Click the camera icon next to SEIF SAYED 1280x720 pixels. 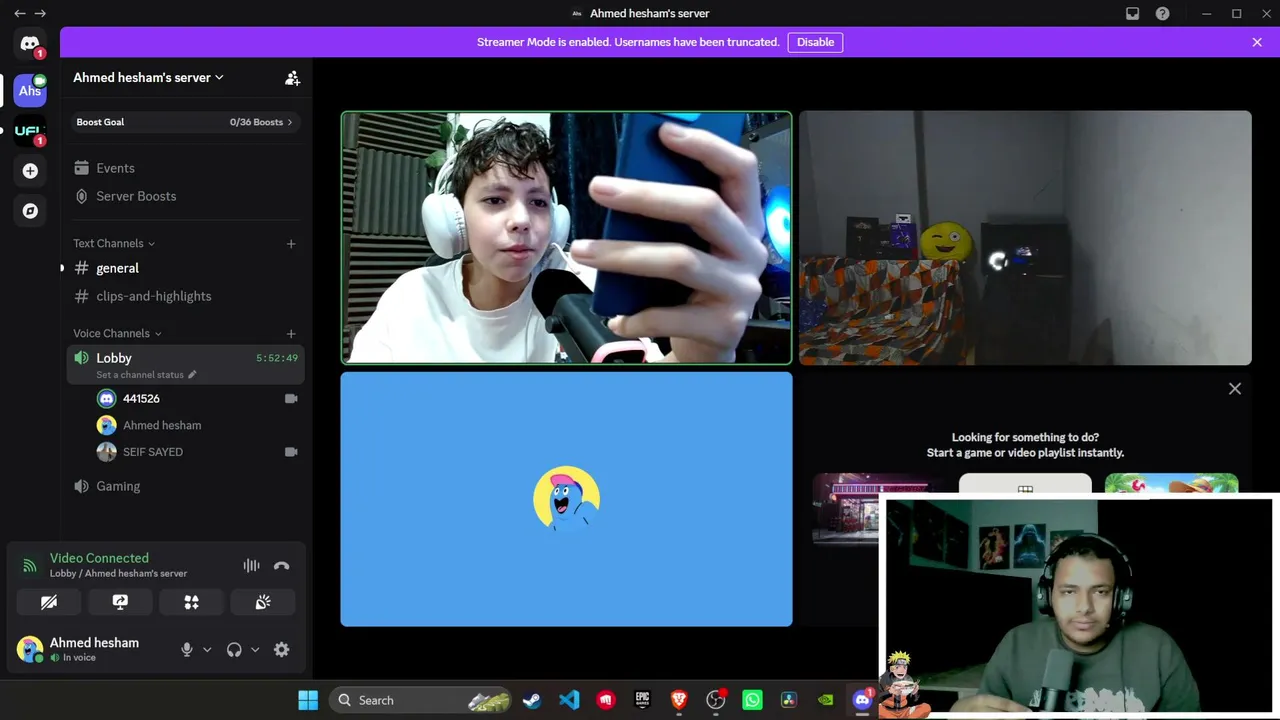pyautogui.click(x=291, y=452)
